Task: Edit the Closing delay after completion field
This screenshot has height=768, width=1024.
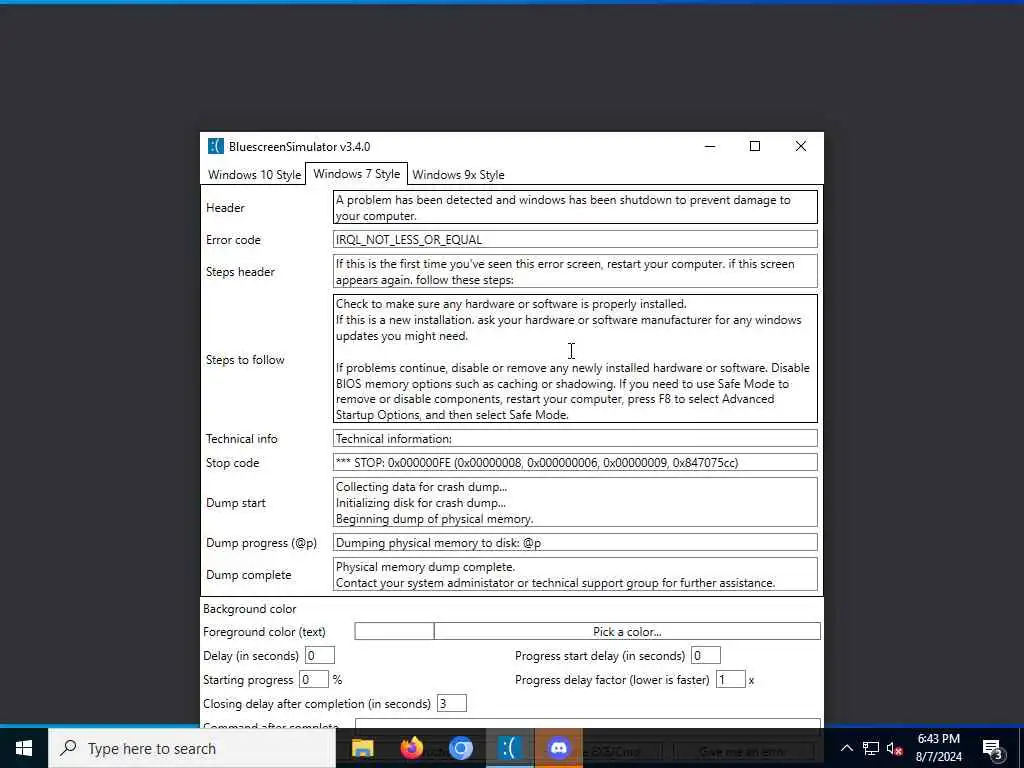Action: pyautogui.click(x=451, y=704)
